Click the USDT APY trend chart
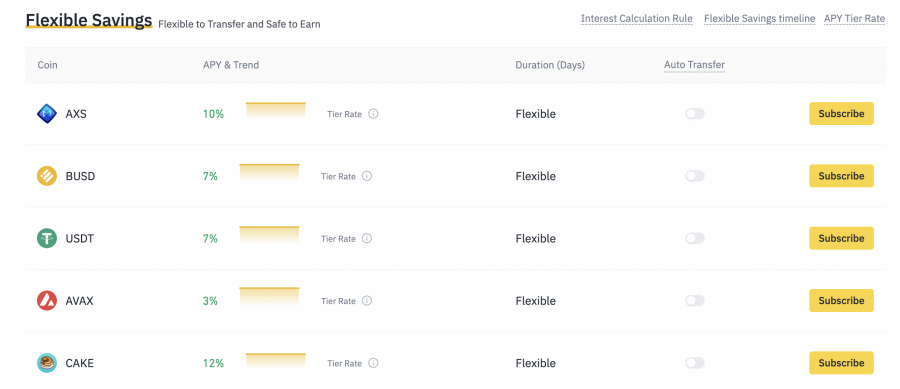 (x=269, y=235)
